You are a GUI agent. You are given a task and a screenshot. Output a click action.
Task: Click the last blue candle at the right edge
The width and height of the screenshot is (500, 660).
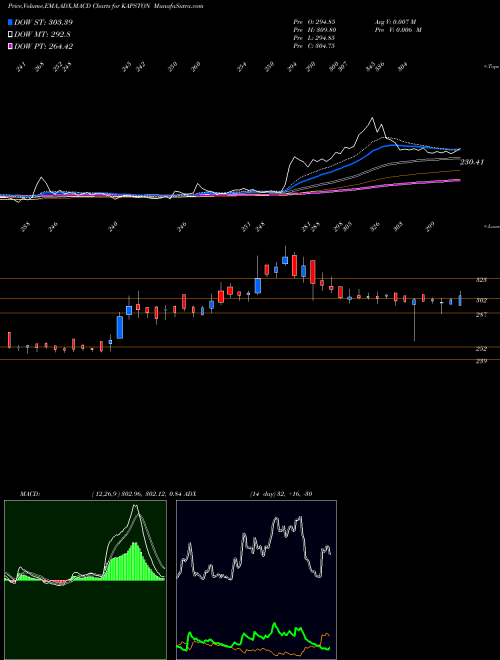coord(460,299)
